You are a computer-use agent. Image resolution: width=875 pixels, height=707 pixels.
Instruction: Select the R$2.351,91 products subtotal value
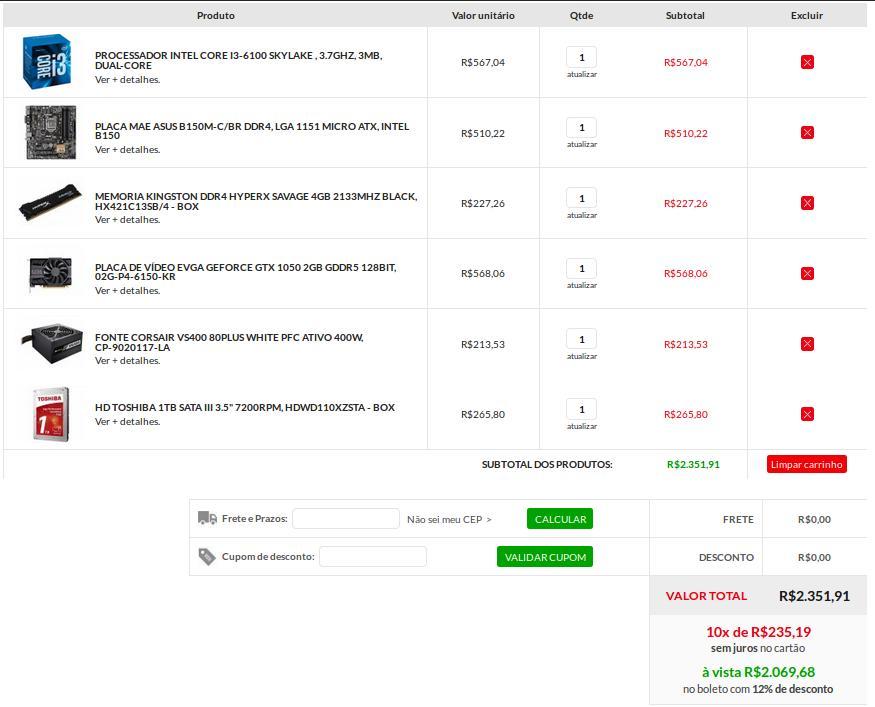pos(693,464)
